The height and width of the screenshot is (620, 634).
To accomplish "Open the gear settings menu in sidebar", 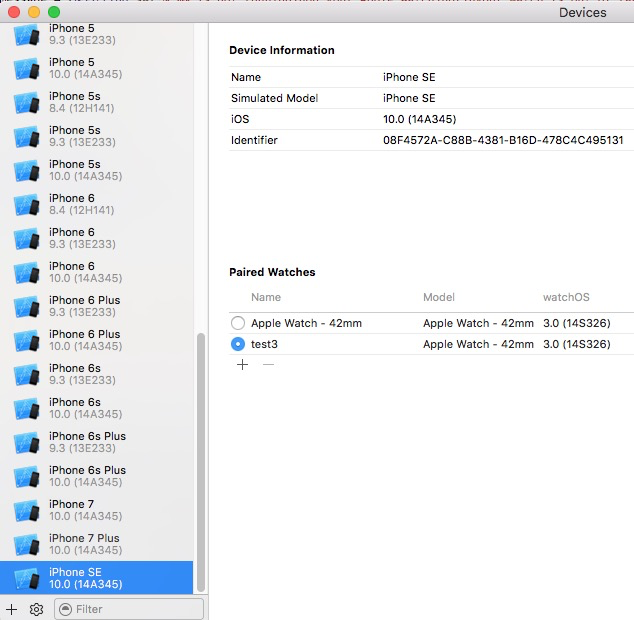I will 36,609.
